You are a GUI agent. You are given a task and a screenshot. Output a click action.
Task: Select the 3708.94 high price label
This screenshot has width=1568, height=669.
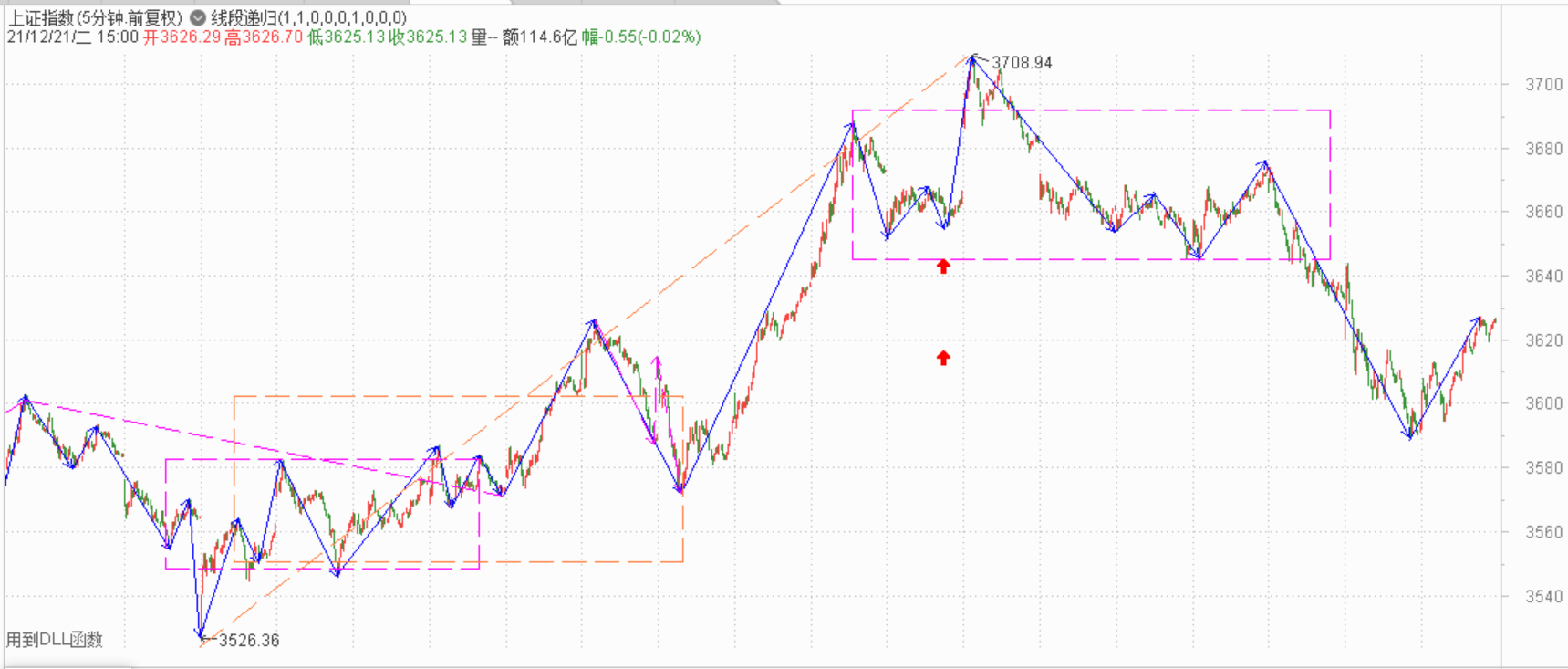tap(1022, 63)
